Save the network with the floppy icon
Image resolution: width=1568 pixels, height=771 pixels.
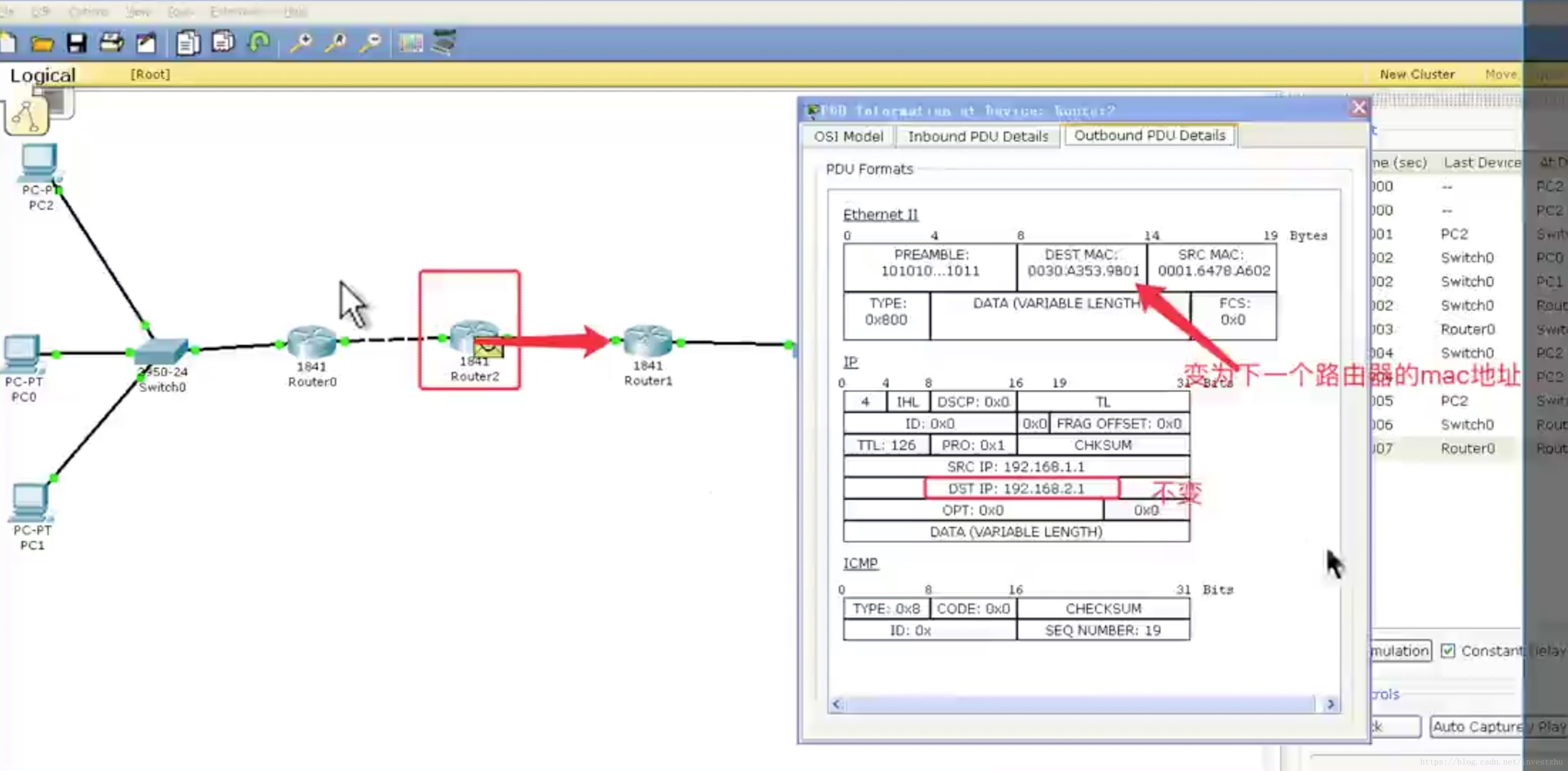point(77,43)
